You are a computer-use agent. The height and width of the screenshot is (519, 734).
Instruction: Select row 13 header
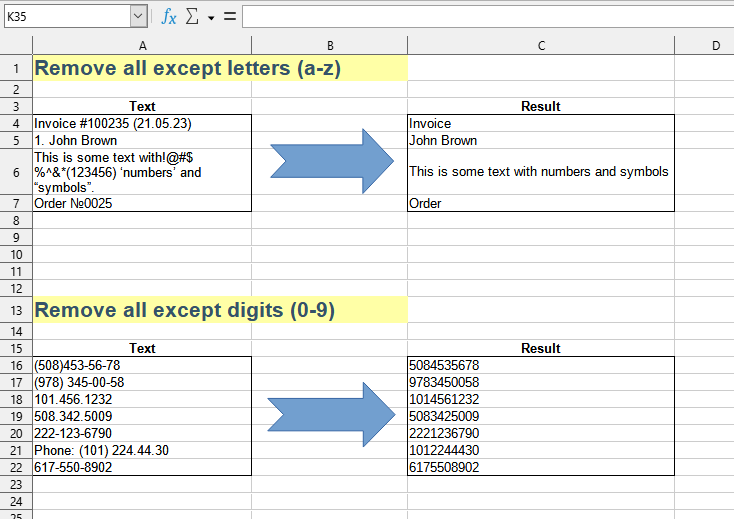[16, 310]
